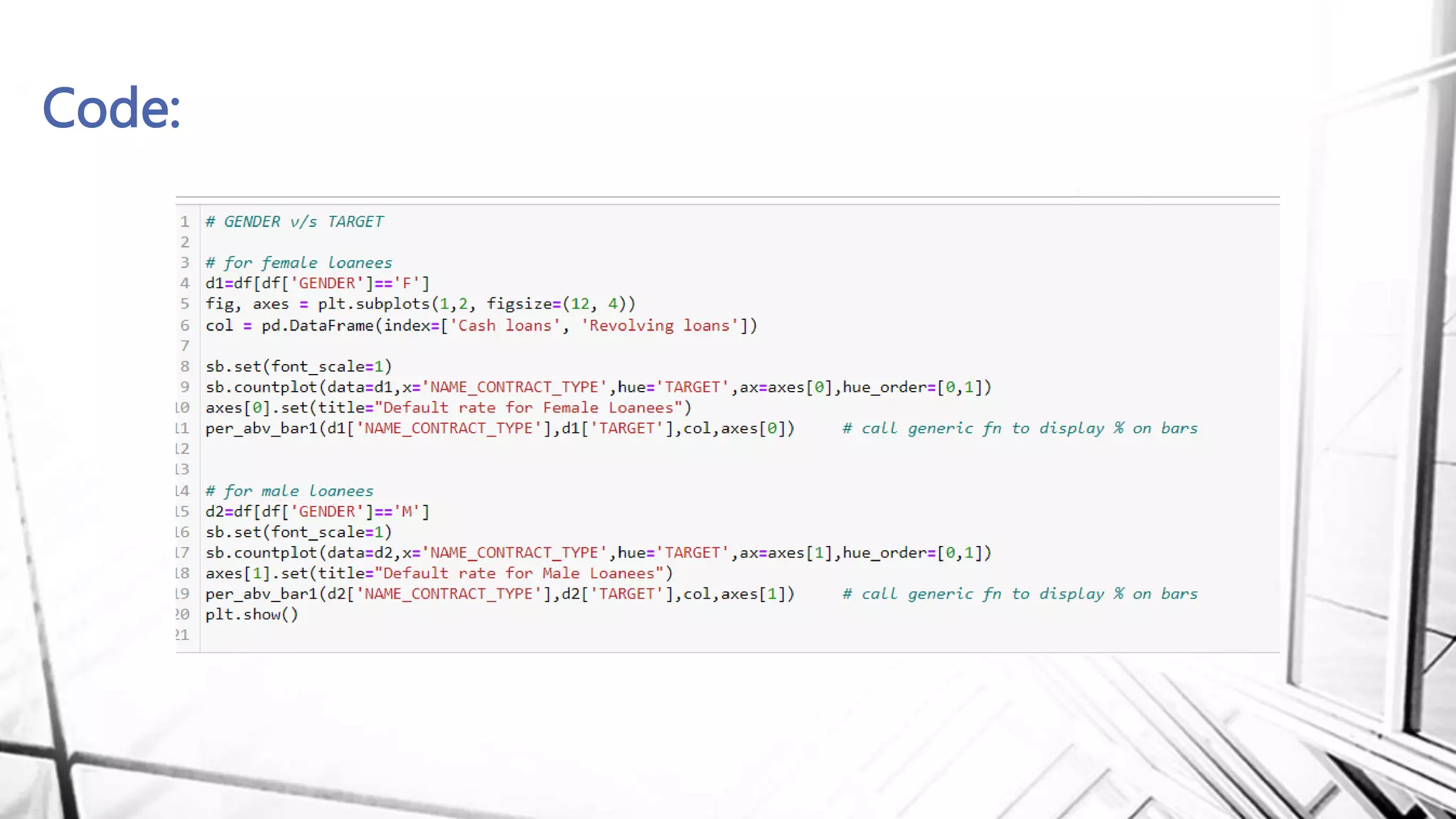Click the per_abv_bar1 call with axes[1]

click(x=500, y=594)
